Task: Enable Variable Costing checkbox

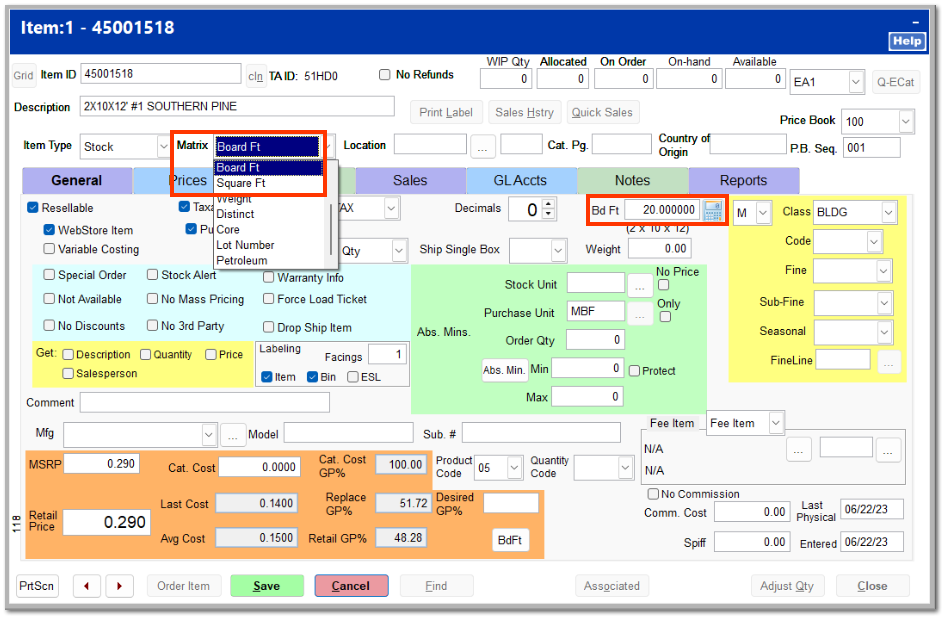Action: [x=49, y=249]
